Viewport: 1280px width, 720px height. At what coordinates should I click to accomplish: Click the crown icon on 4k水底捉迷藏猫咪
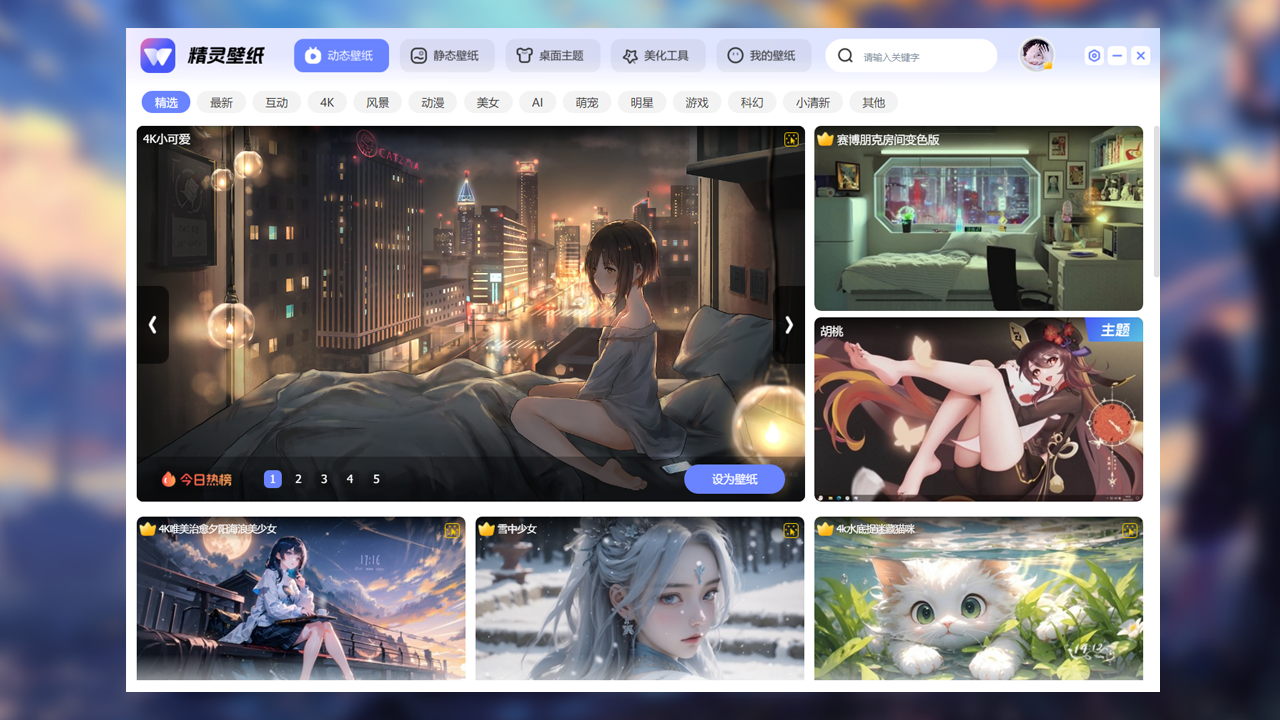point(826,529)
